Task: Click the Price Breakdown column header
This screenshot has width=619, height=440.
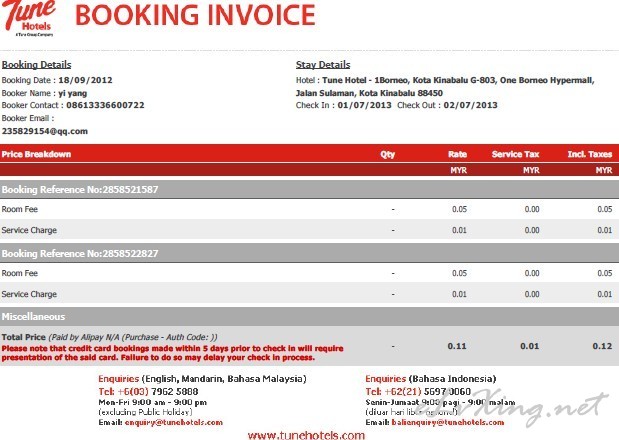Action: tap(36, 154)
